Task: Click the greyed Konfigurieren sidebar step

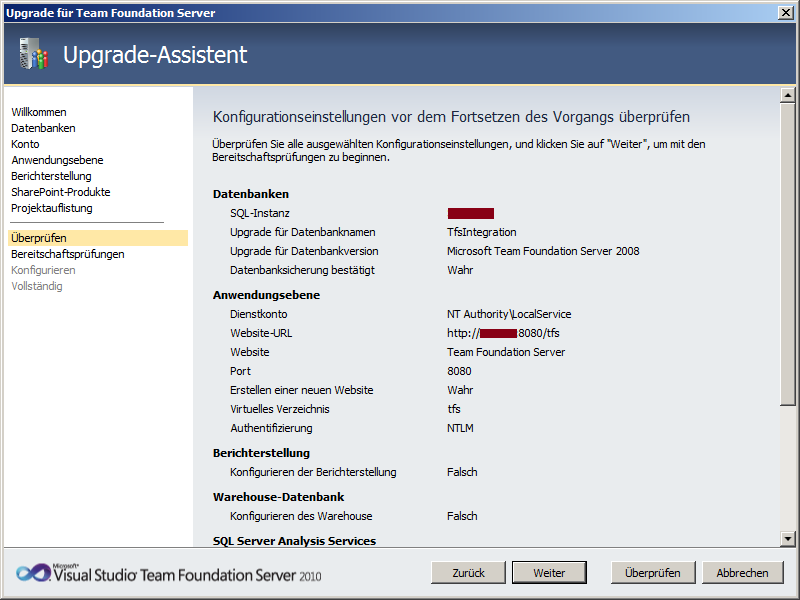Action: [43, 270]
